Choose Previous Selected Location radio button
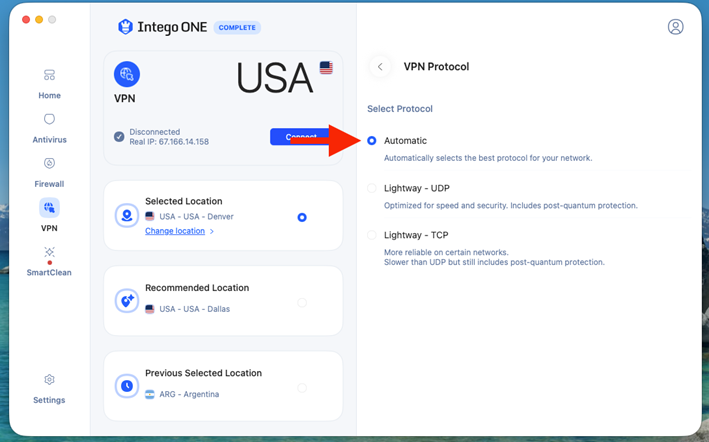This screenshot has height=442, width=709. point(302,388)
